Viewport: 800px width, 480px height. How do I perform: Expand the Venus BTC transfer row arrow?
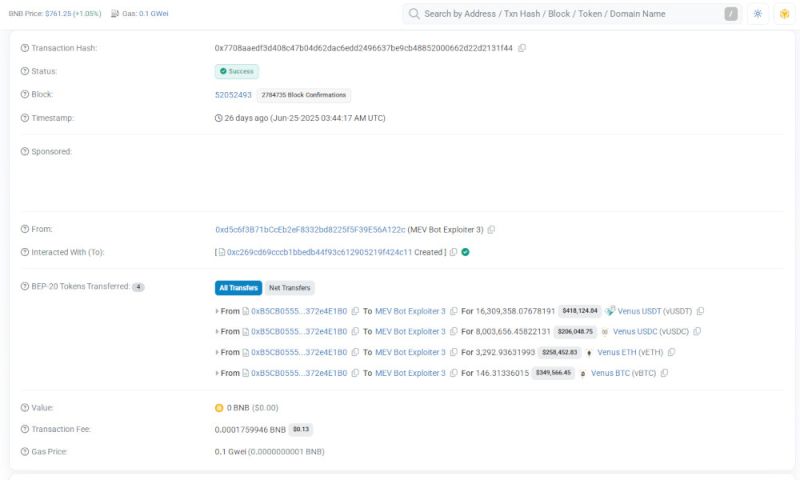[x=217, y=373]
